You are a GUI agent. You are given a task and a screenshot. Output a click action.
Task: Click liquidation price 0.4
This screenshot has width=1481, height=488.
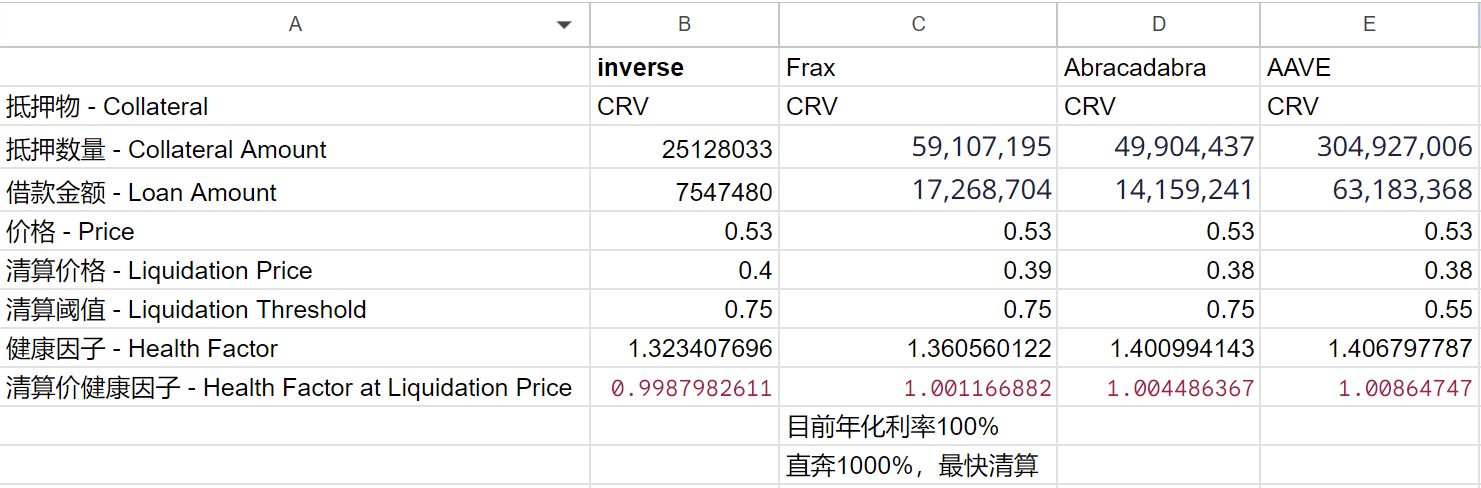(x=685, y=270)
